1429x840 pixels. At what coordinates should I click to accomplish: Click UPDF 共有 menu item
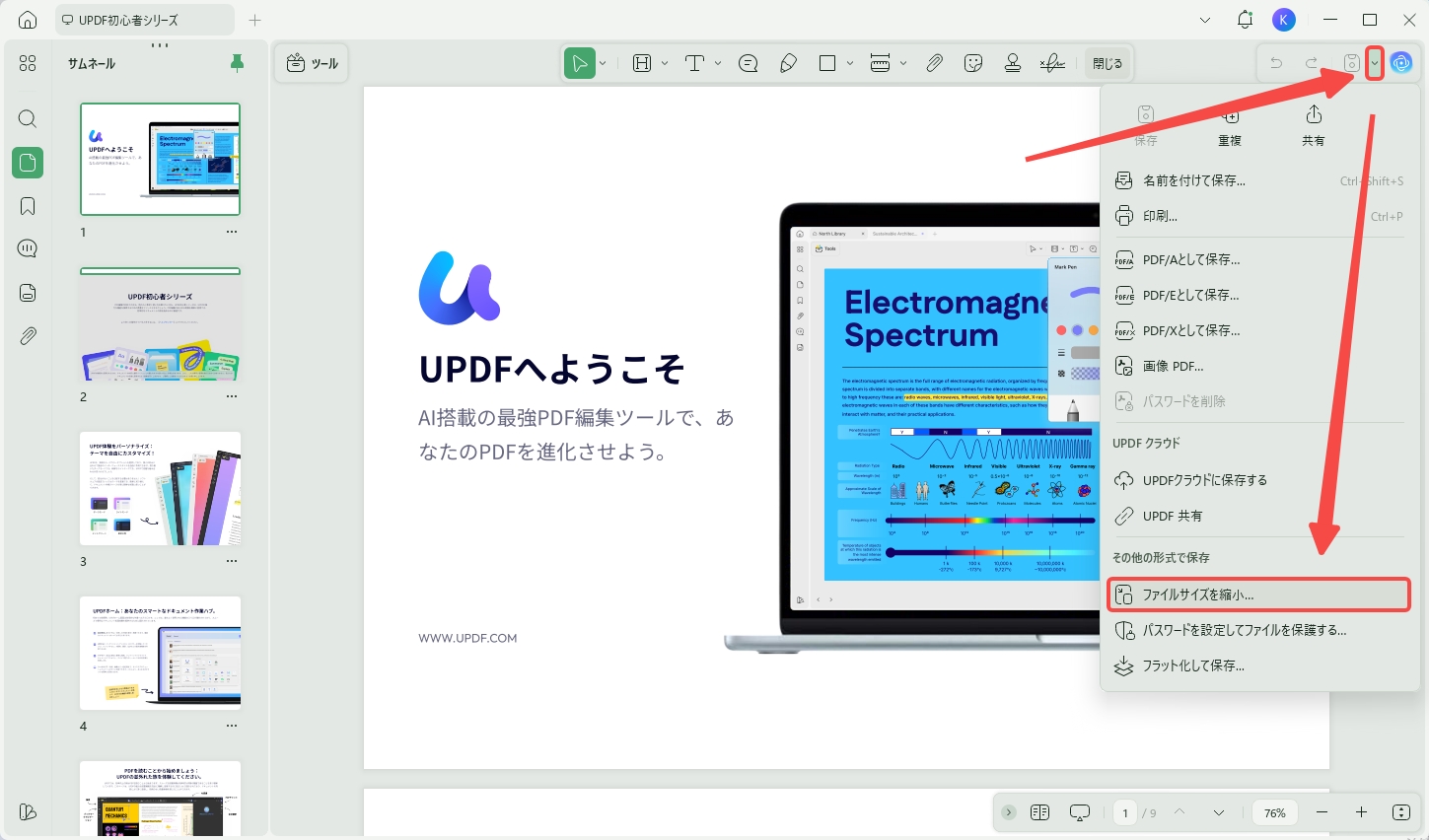(1259, 516)
